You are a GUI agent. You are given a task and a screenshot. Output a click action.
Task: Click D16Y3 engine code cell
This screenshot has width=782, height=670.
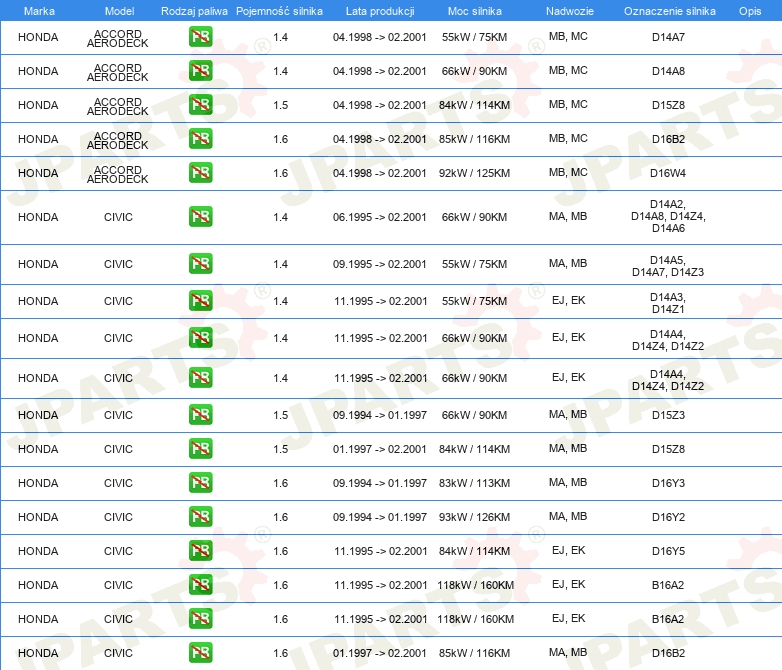[668, 483]
